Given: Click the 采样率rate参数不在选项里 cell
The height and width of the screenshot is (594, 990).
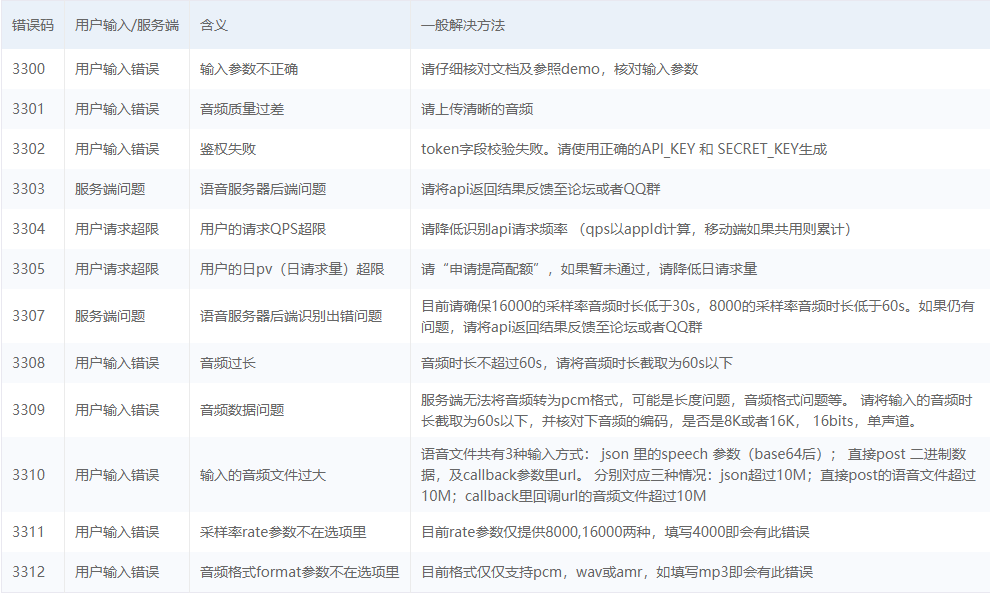Looking at the screenshot, I should 283,532.
